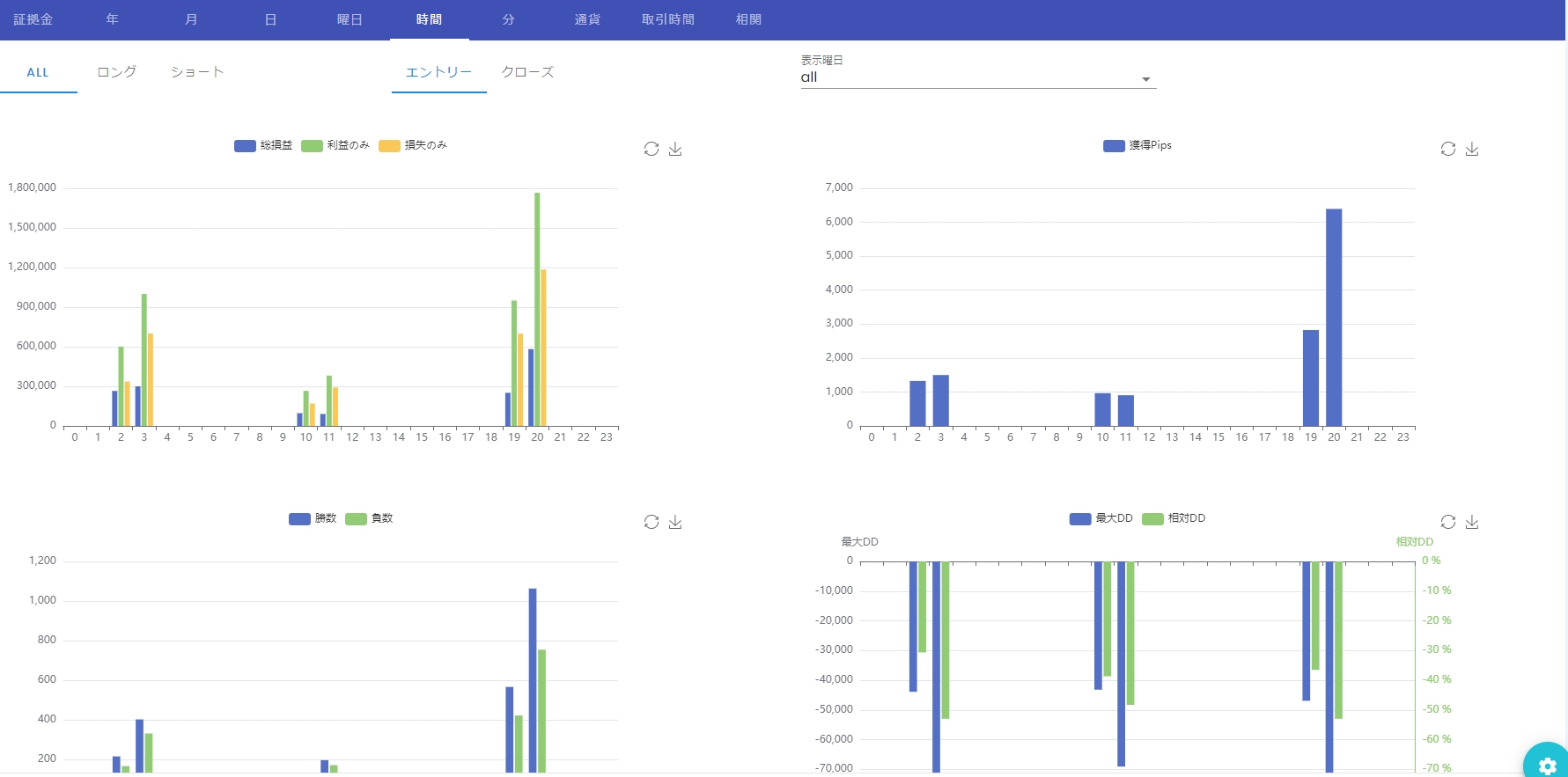Refresh the 獲得Pips chart

coord(1448,150)
